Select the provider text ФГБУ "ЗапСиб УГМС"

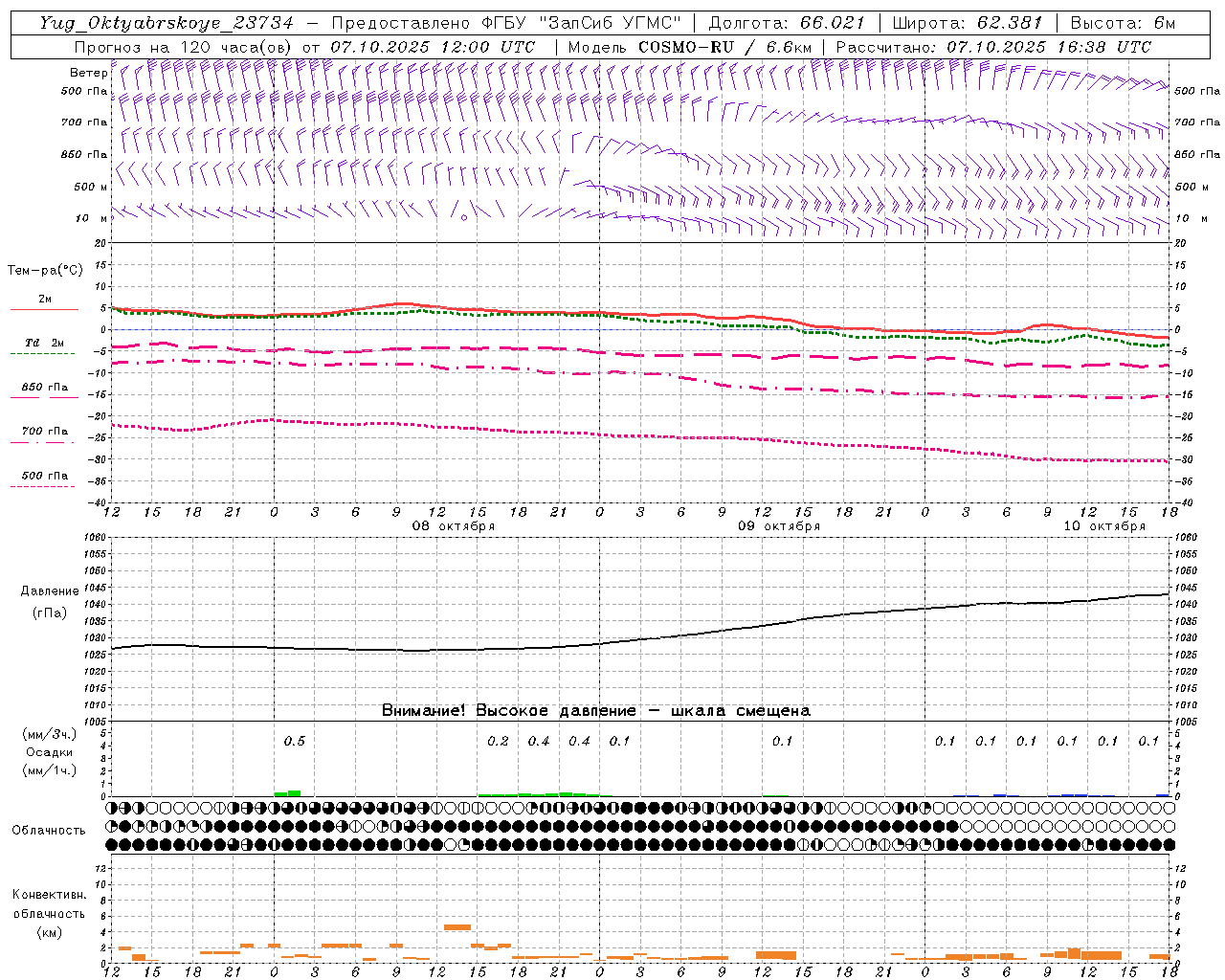tap(584, 24)
